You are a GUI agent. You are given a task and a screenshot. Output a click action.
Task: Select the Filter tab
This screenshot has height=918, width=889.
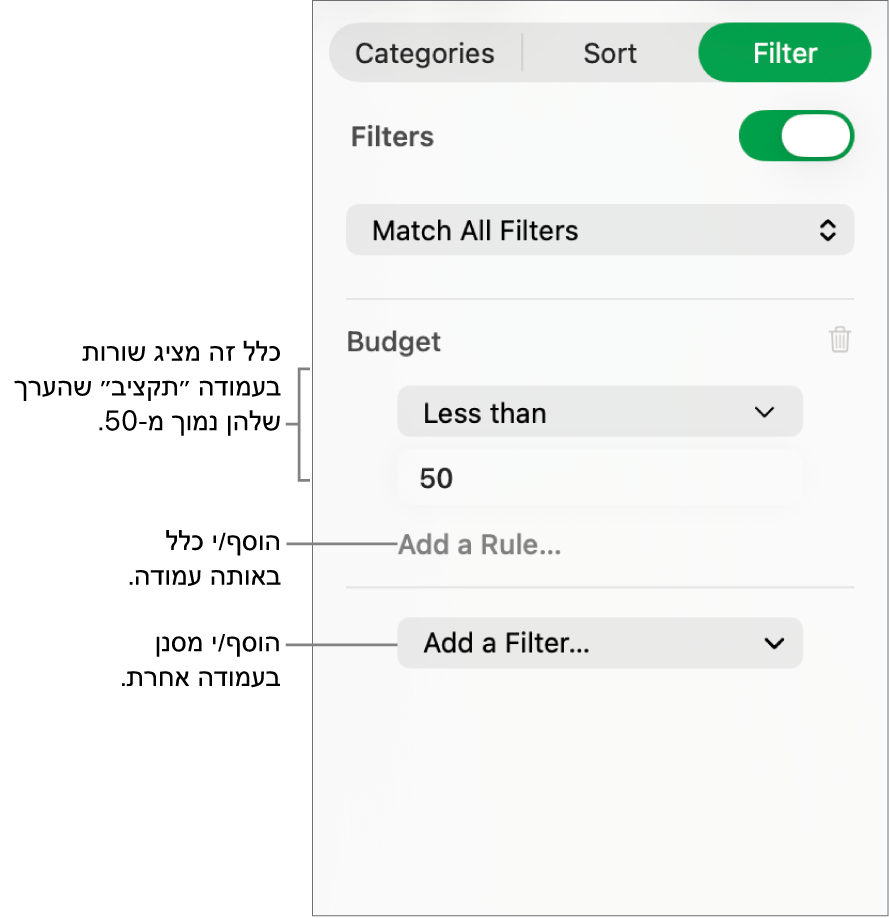tap(785, 53)
